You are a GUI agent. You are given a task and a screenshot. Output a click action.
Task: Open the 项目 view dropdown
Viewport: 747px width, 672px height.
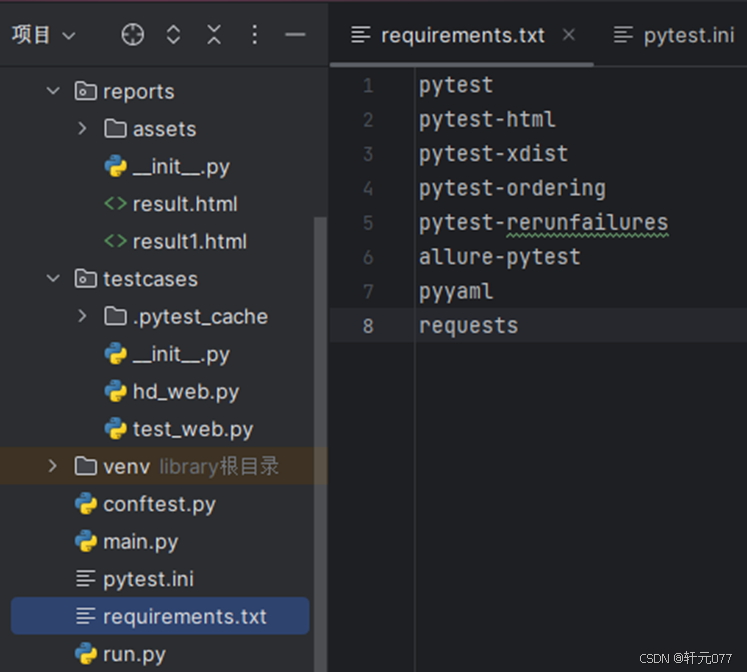coord(43,35)
